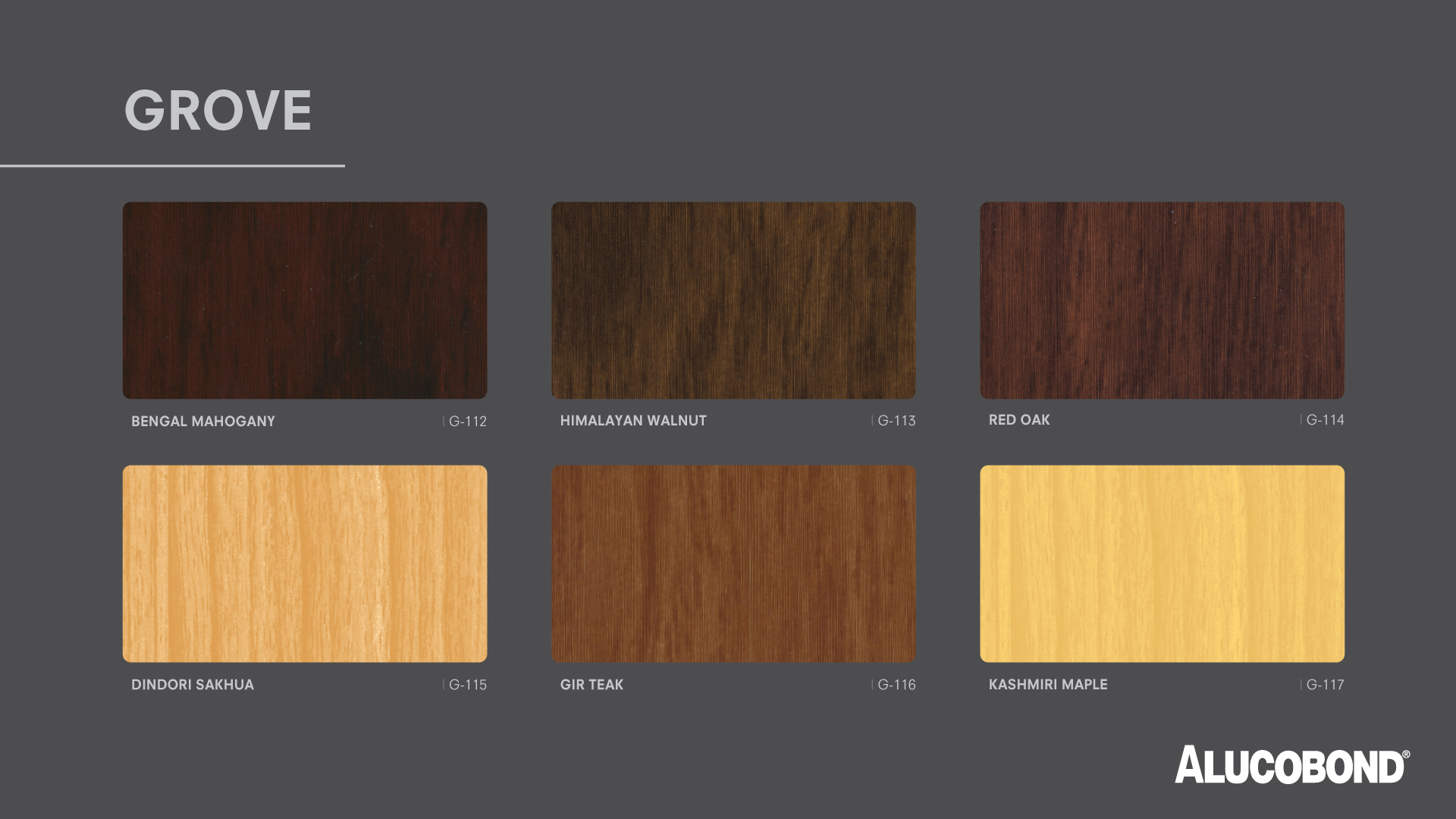Screen dimensions: 1456x819
Task: Click the code G-116
Action: (x=896, y=684)
